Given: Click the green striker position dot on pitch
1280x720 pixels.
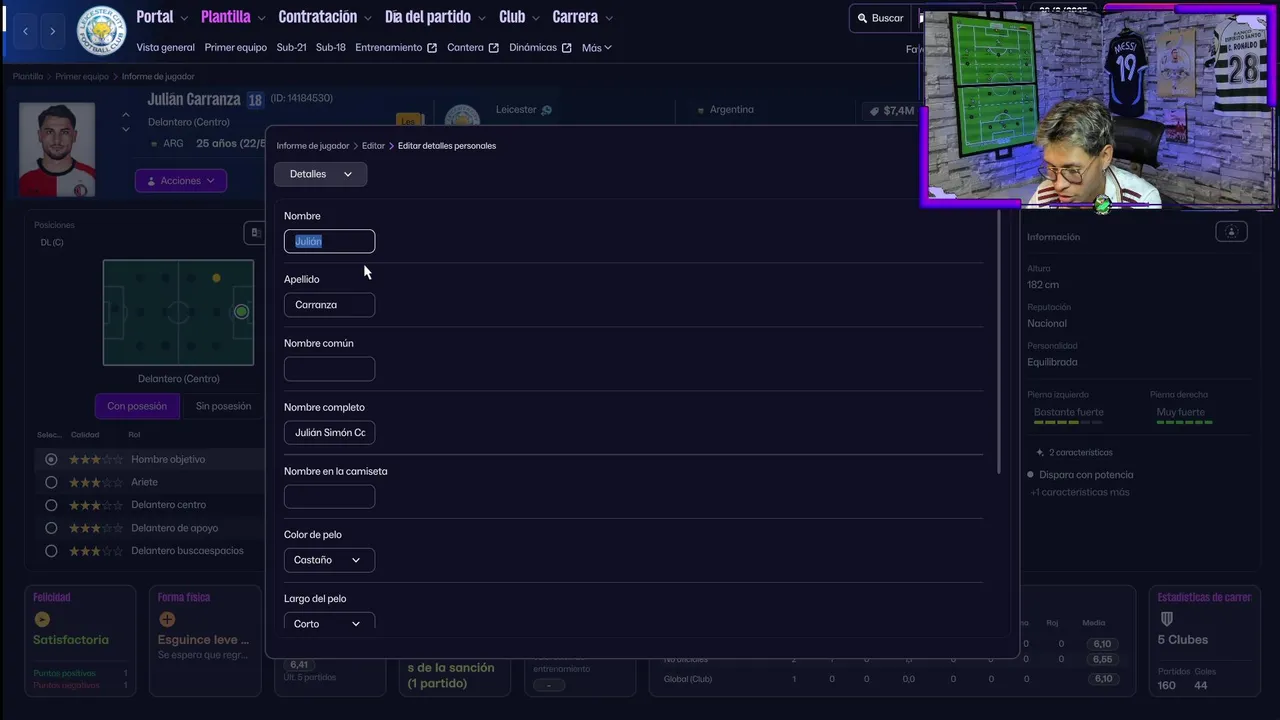Looking at the screenshot, I should tap(241, 312).
